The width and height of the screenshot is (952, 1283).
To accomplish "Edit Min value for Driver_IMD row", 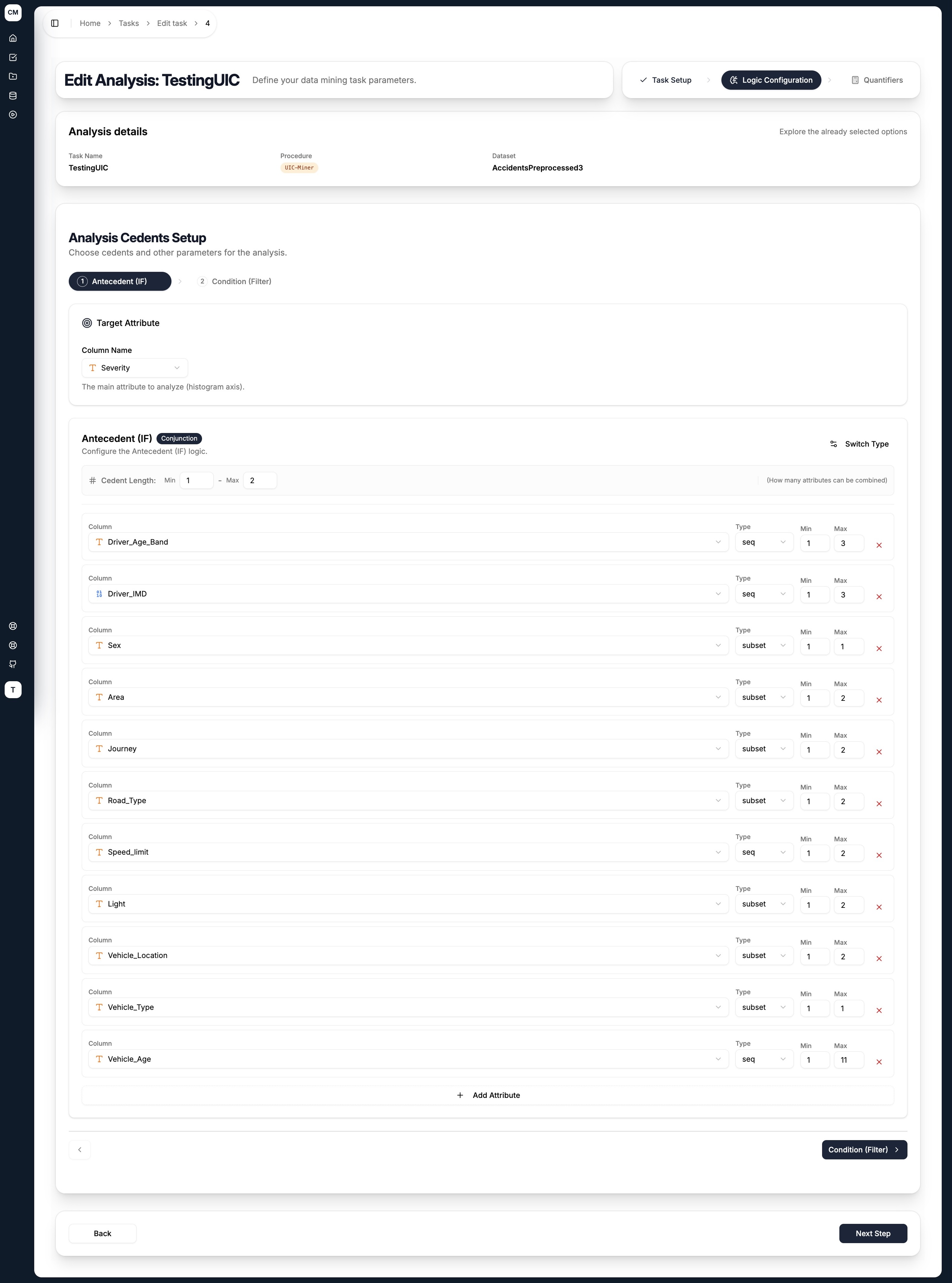I will (815, 595).
